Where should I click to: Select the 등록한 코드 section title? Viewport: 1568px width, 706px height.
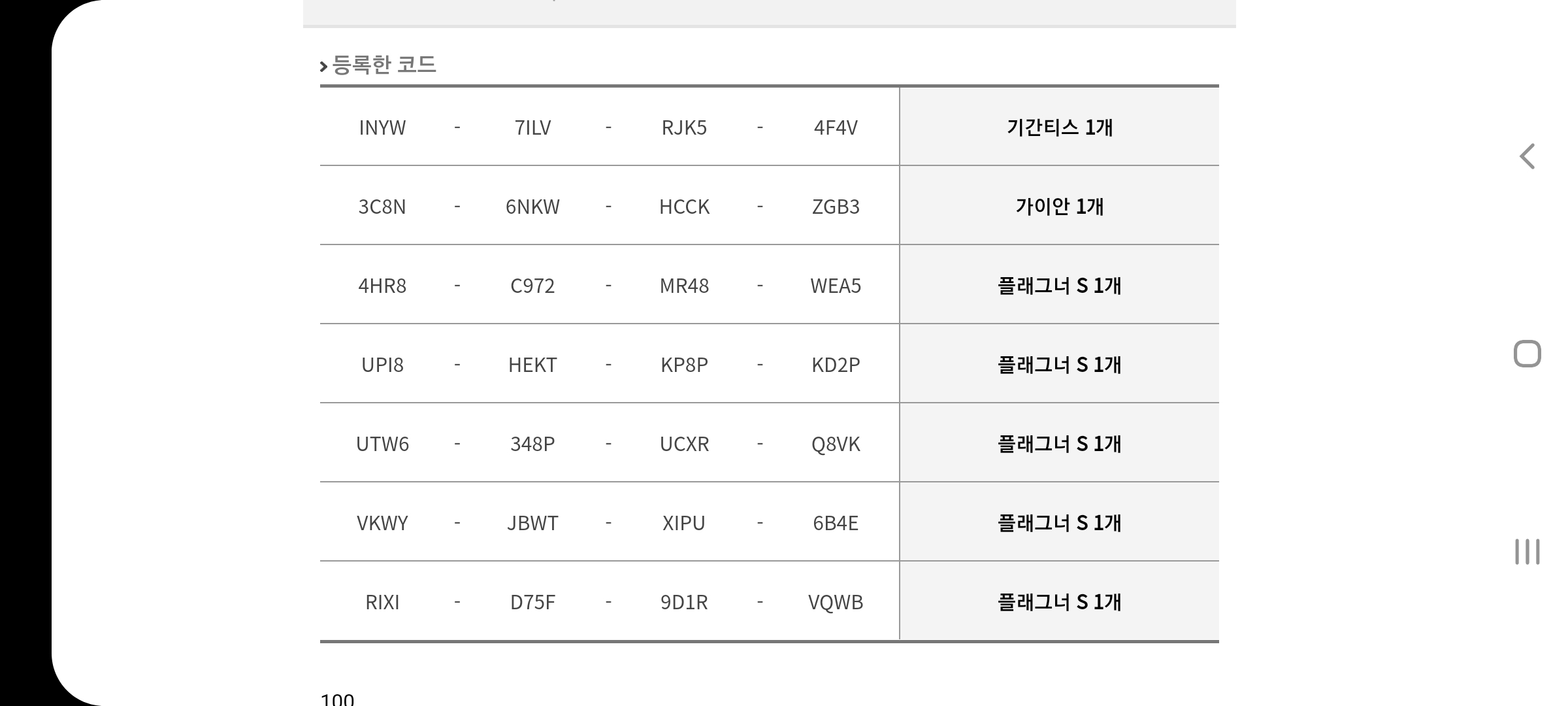pos(384,65)
